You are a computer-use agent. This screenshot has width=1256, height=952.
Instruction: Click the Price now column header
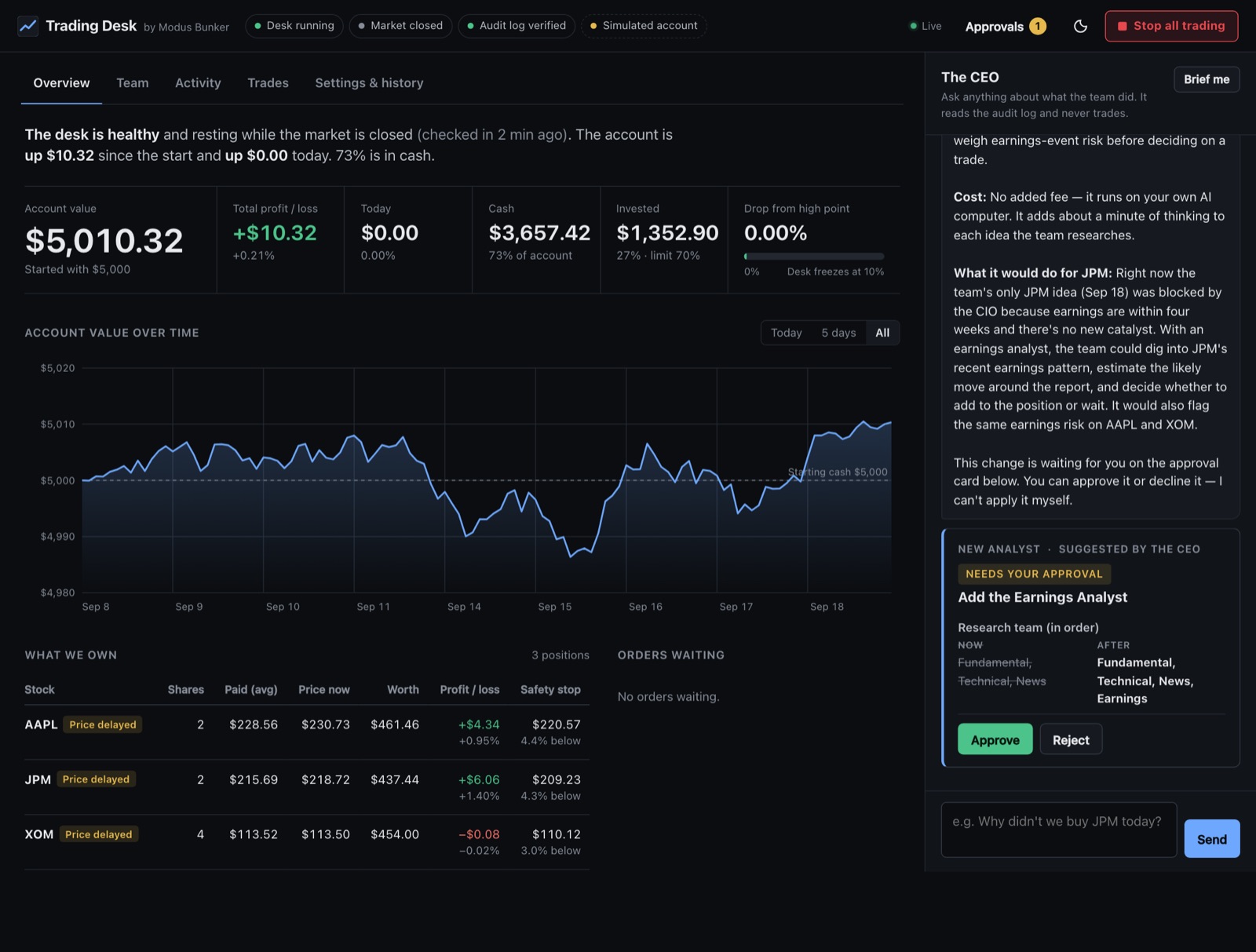[324, 690]
